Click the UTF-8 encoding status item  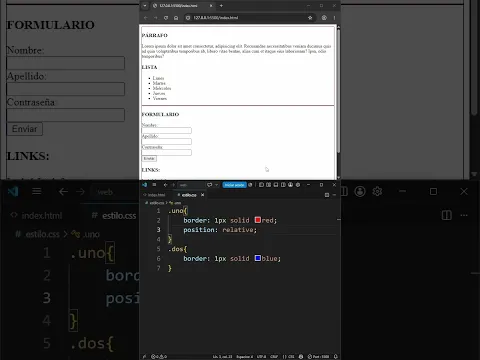(x=261, y=357)
